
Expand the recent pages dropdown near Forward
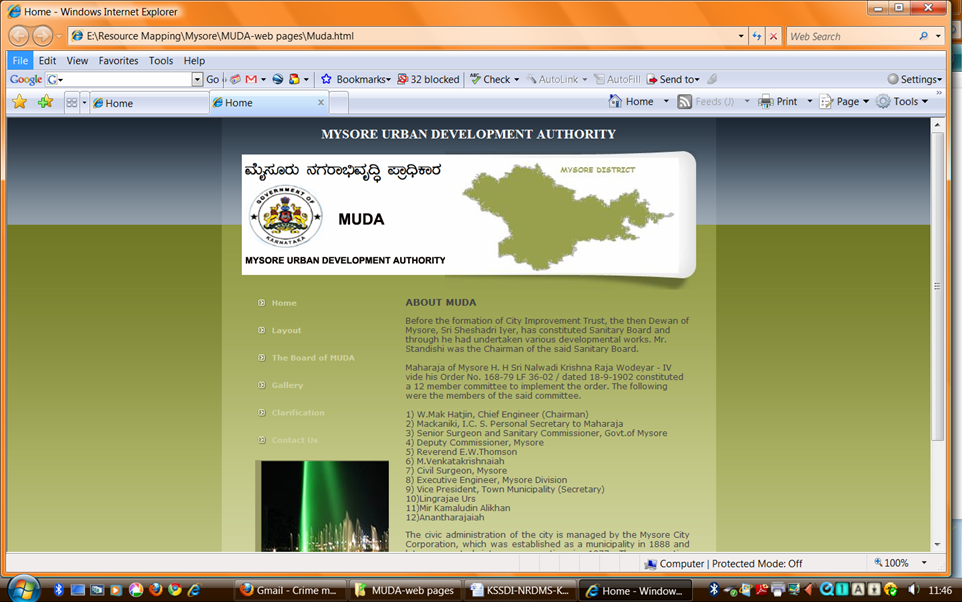[59, 36]
